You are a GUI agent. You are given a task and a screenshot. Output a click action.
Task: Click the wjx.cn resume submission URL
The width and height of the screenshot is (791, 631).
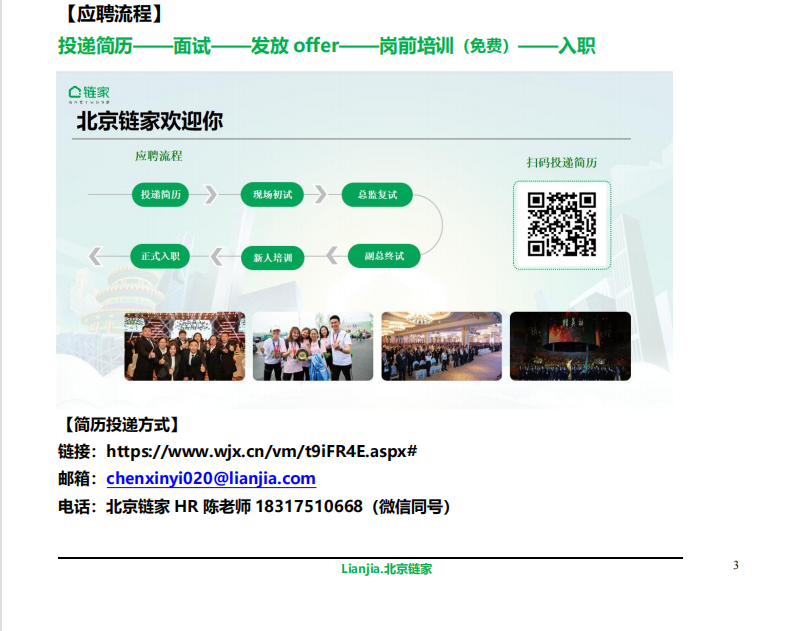pos(261,451)
